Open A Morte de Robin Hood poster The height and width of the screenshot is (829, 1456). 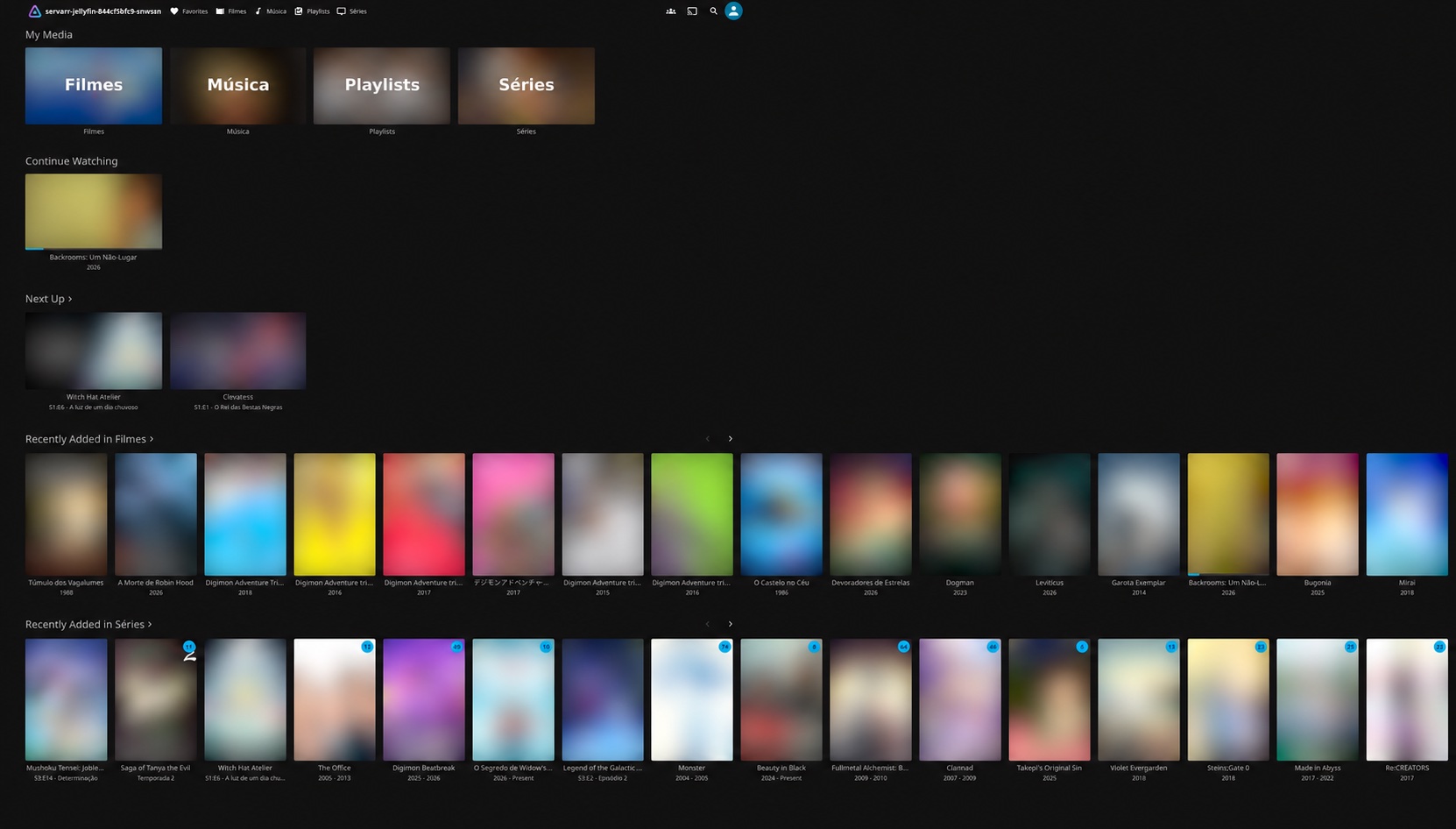(x=156, y=514)
